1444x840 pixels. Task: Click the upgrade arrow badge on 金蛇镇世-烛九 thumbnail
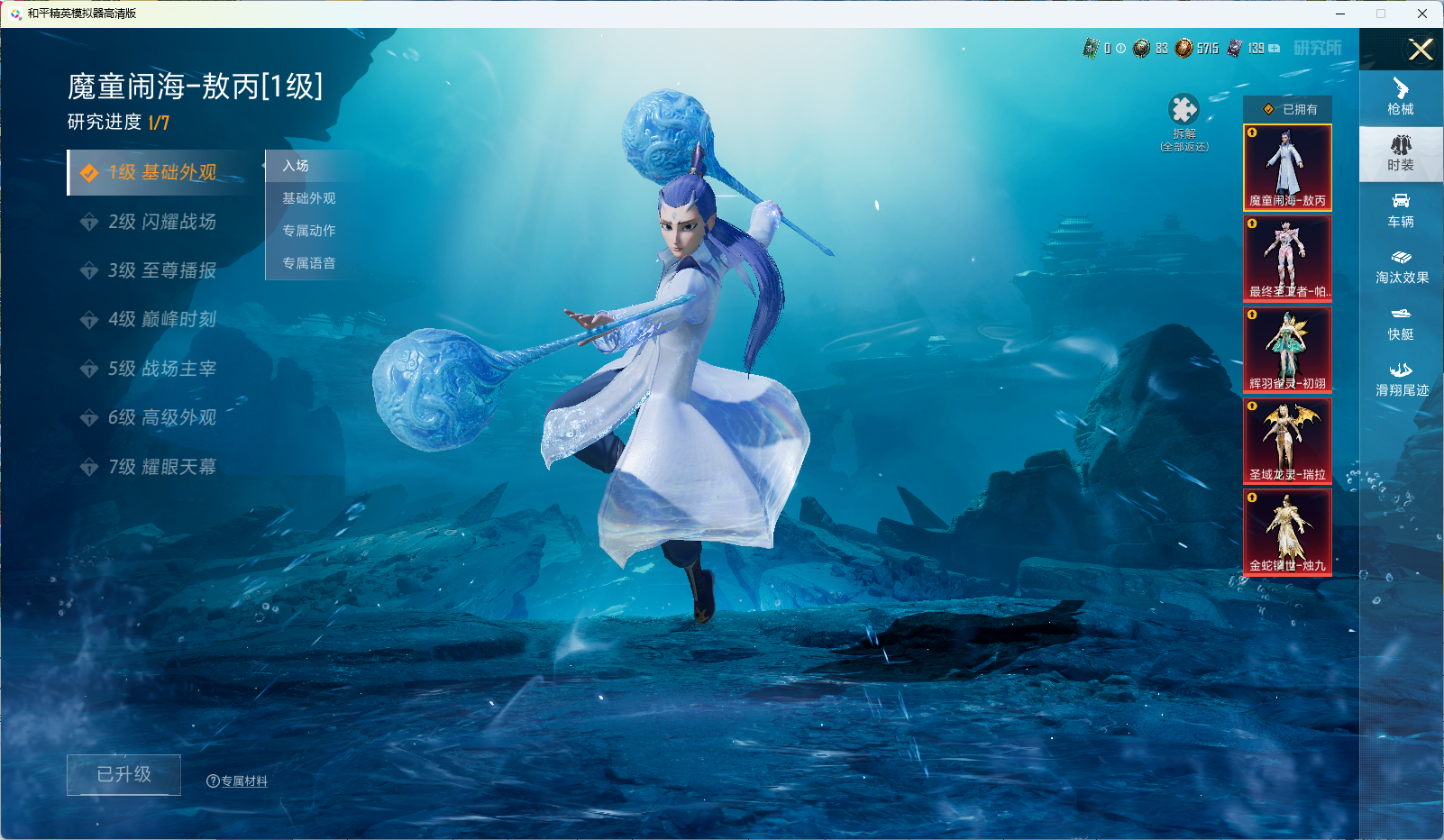point(1252,498)
